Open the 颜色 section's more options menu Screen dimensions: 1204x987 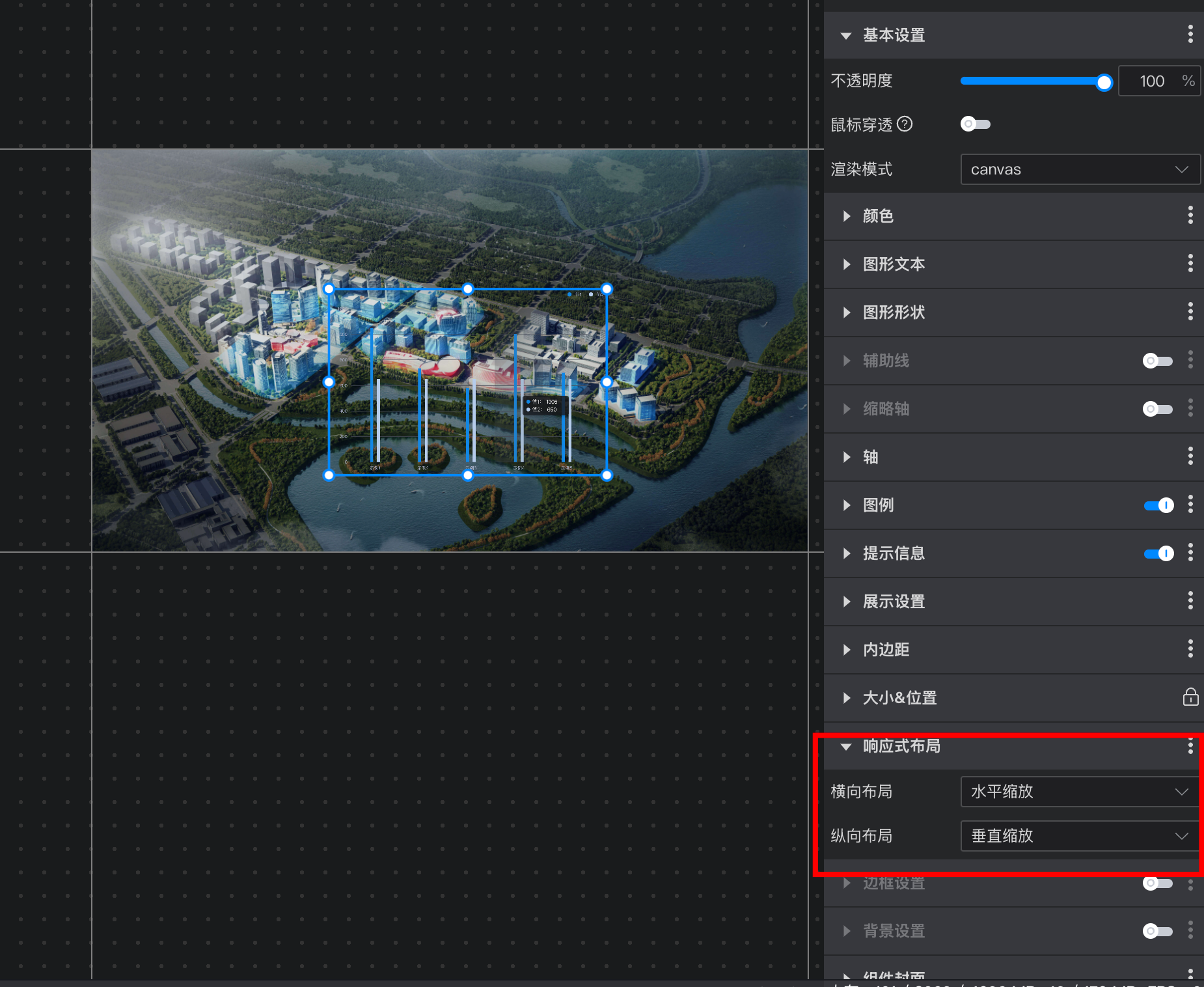(x=1190, y=215)
